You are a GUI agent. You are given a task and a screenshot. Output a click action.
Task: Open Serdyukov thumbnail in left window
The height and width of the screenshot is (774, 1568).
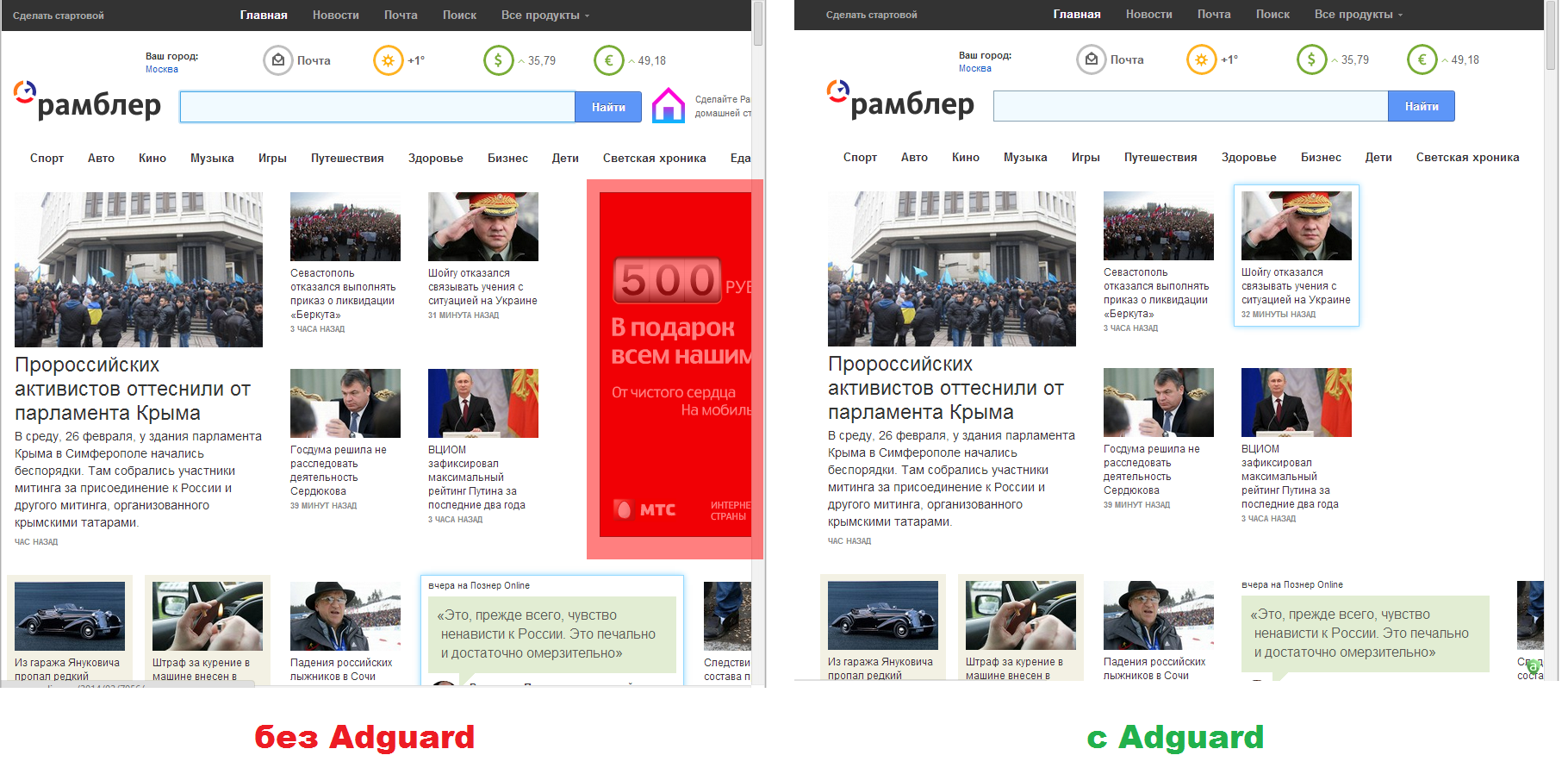[x=345, y=403]
